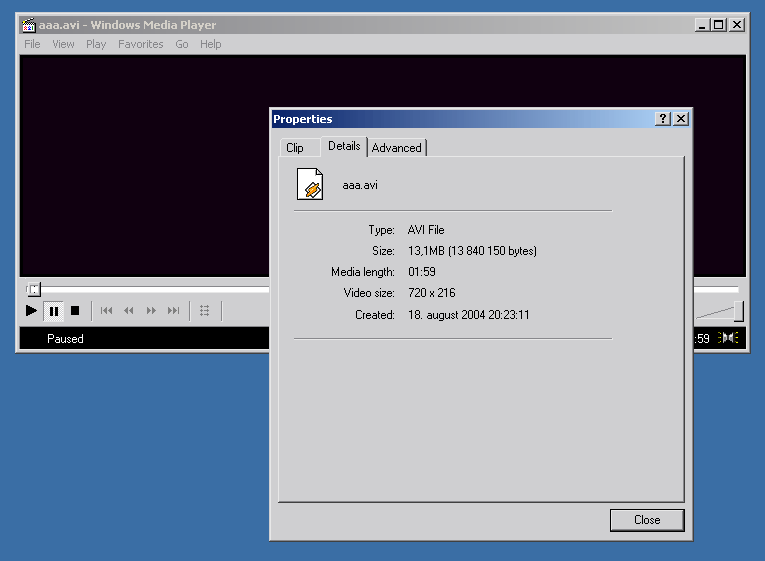765x561 pixels.
Task: Open the Help menu
Action: pyautogui.click(x=211, y=44)
